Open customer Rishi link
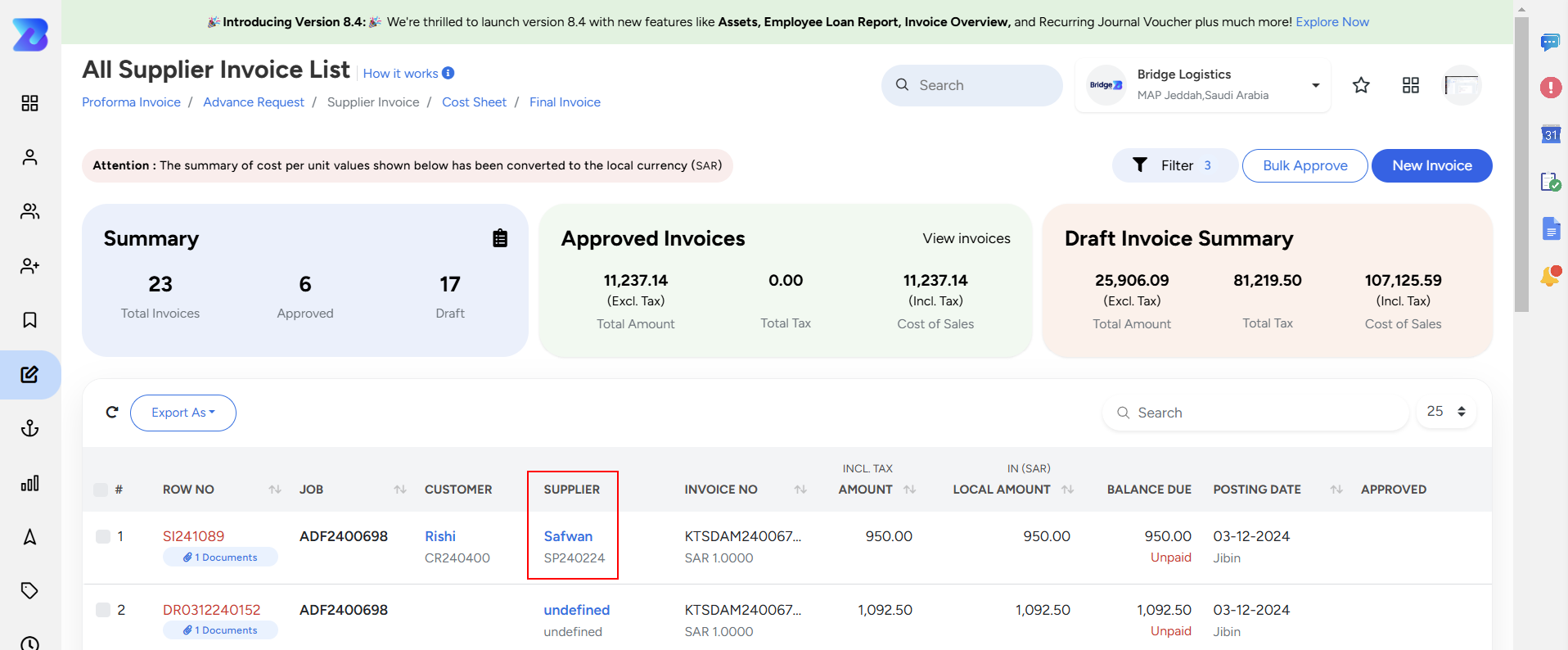 tap(440, 536)
